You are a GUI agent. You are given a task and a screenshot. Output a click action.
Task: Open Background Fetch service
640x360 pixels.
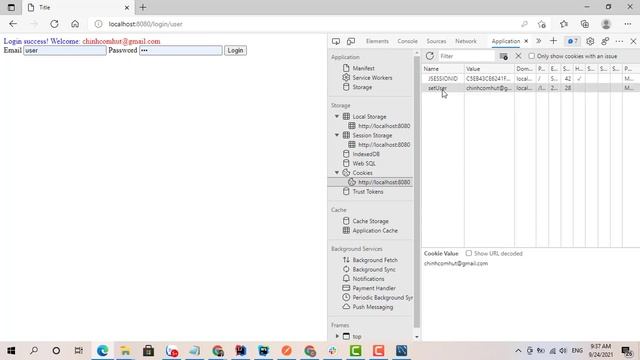[x=375, y=260]
